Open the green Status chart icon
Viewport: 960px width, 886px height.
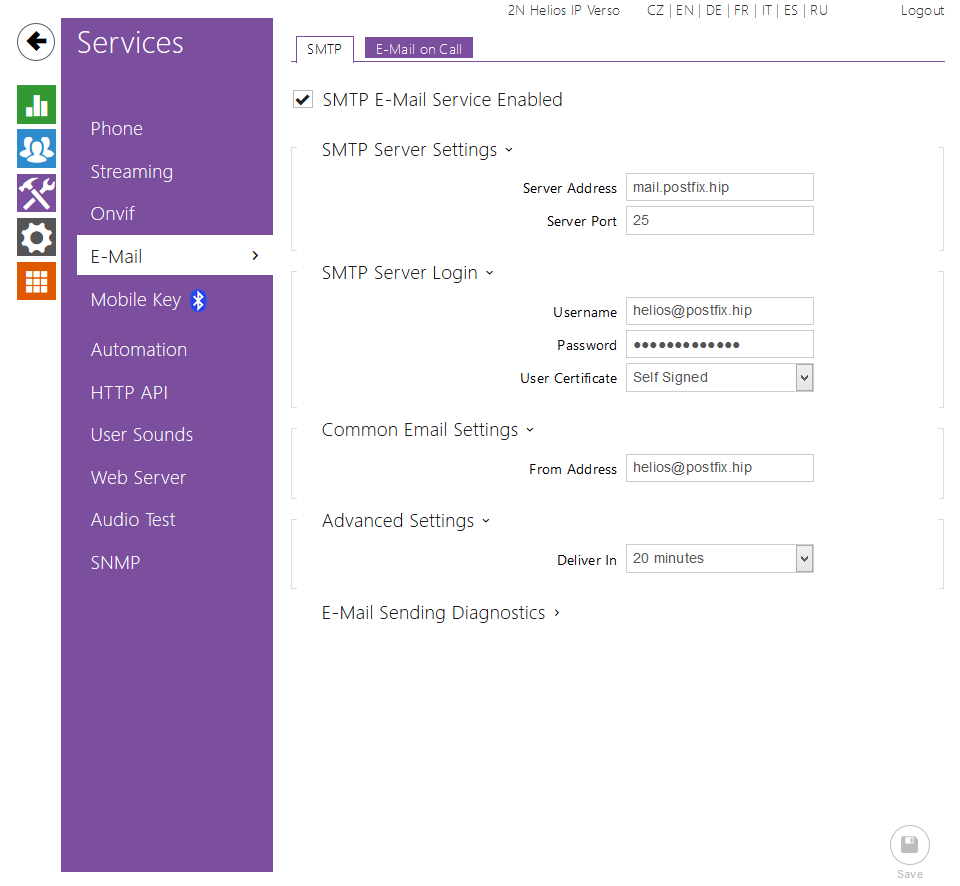pyautogui.click(x=36, y=105)
